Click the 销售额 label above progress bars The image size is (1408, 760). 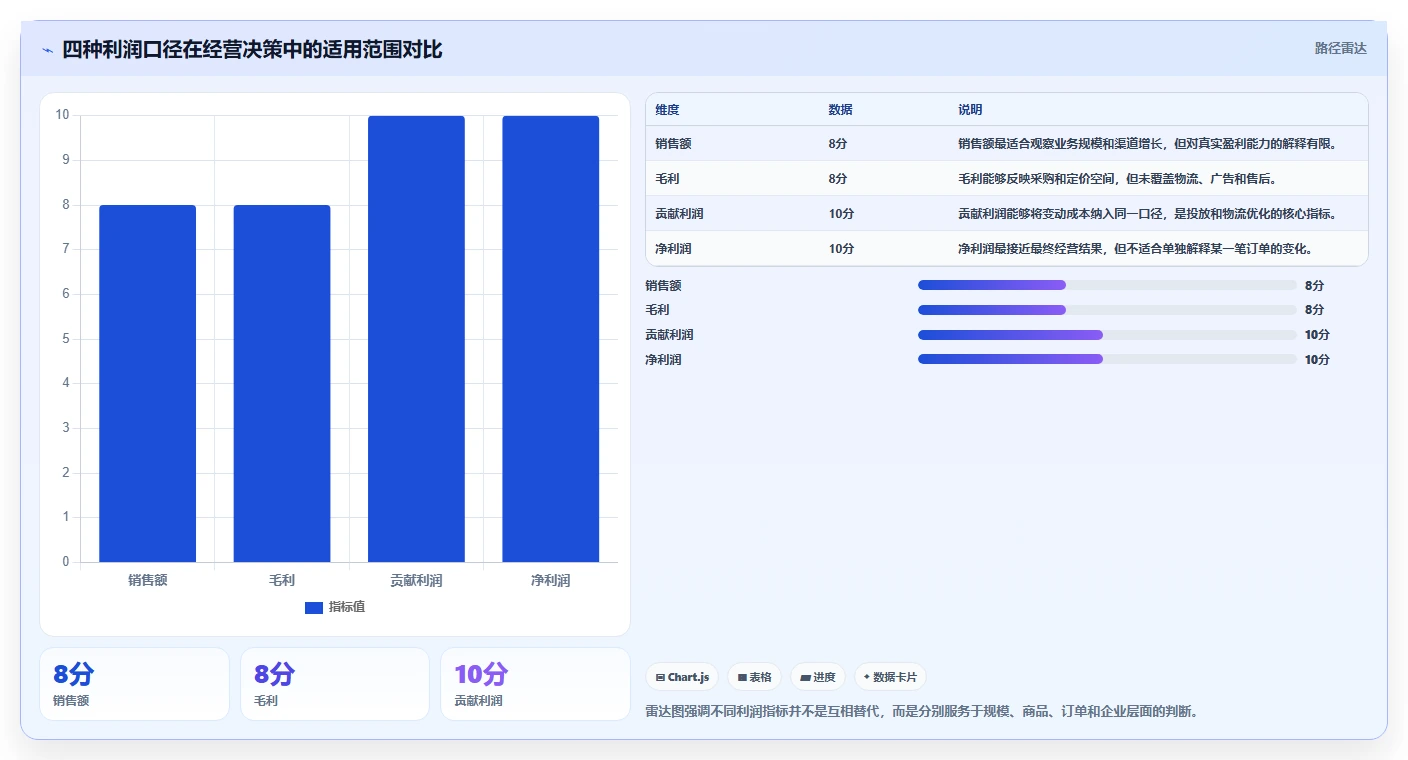pos(663,286)
